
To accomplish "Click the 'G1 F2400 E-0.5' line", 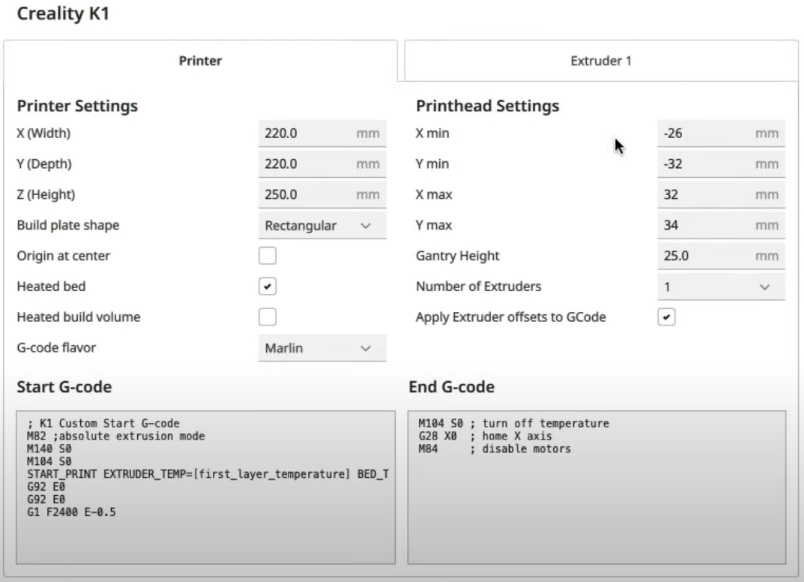I will coord(71,512).
